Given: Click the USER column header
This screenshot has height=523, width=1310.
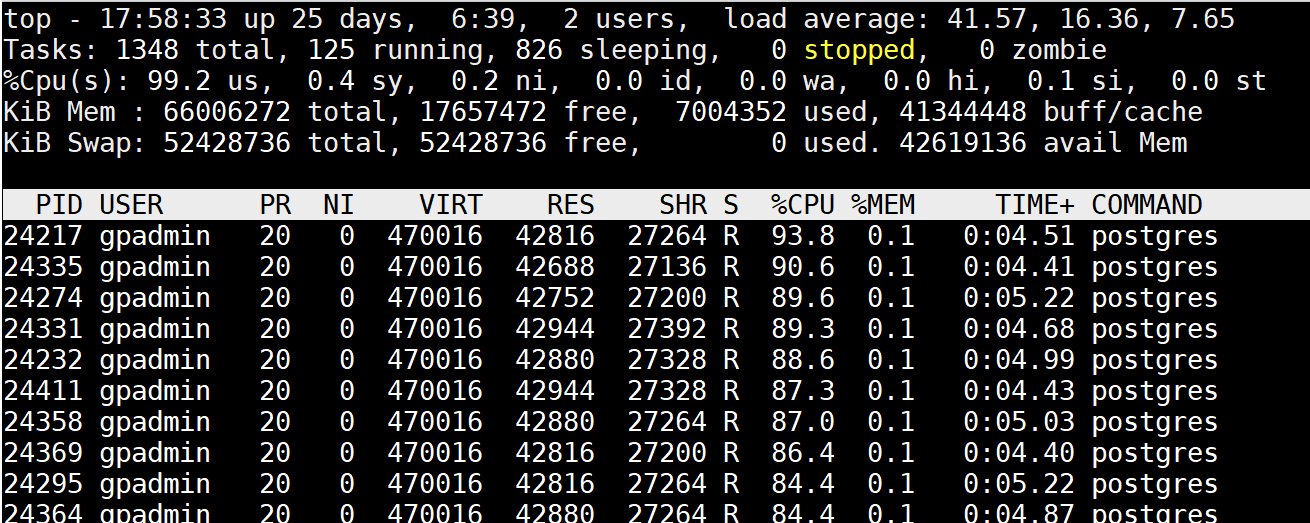Looking at the screenshot, I should tap(131, 205).
